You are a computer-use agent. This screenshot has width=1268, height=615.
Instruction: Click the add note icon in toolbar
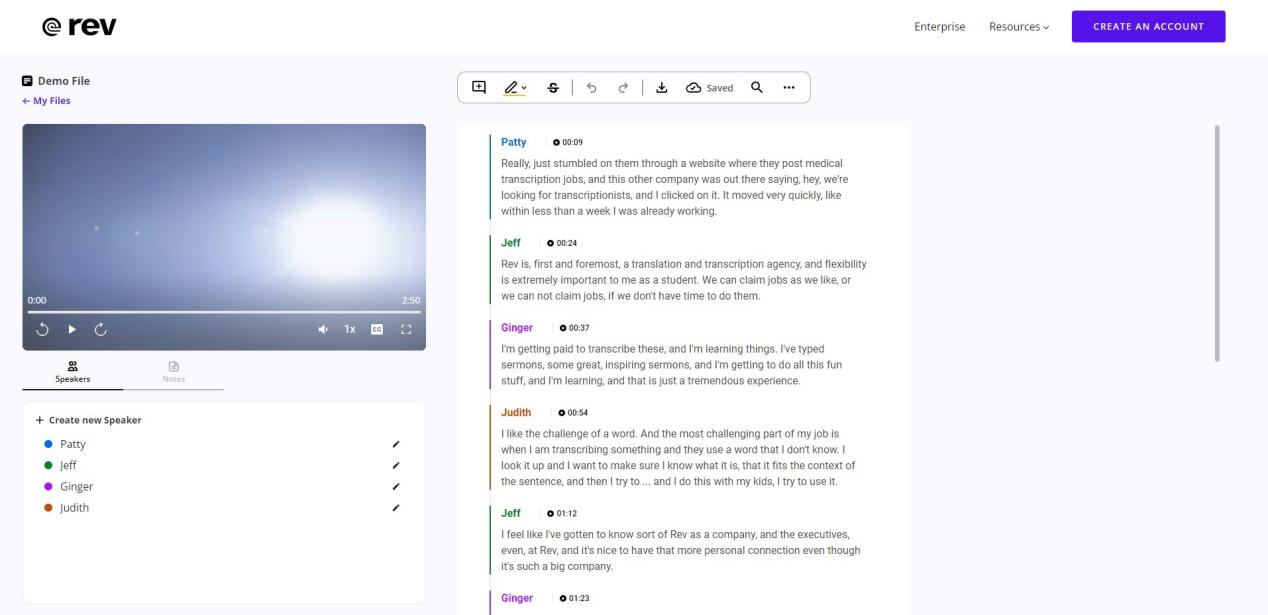pyautogui.click(x=479, y=87)
